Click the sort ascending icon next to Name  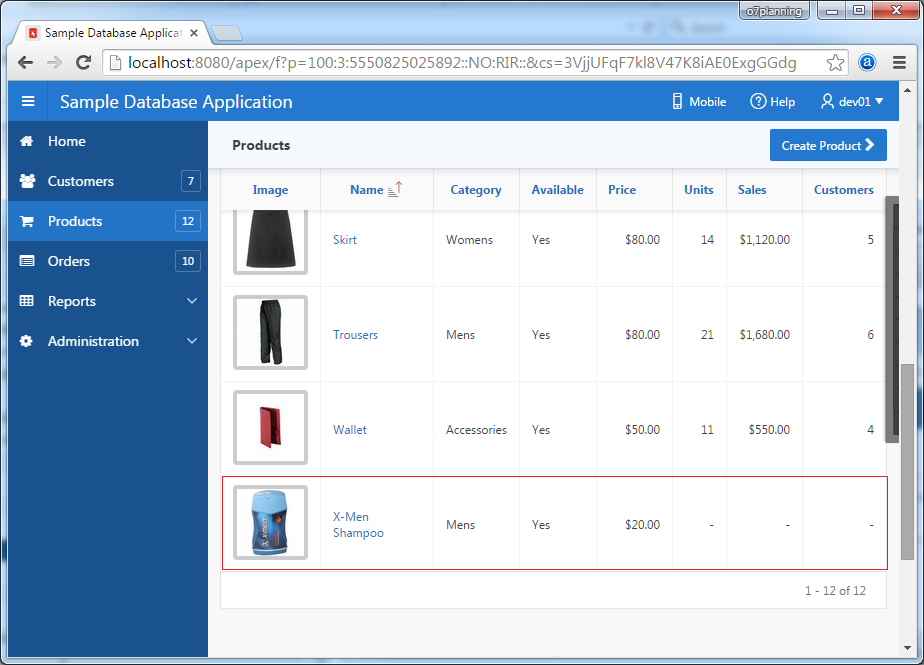tap(395, 189)
